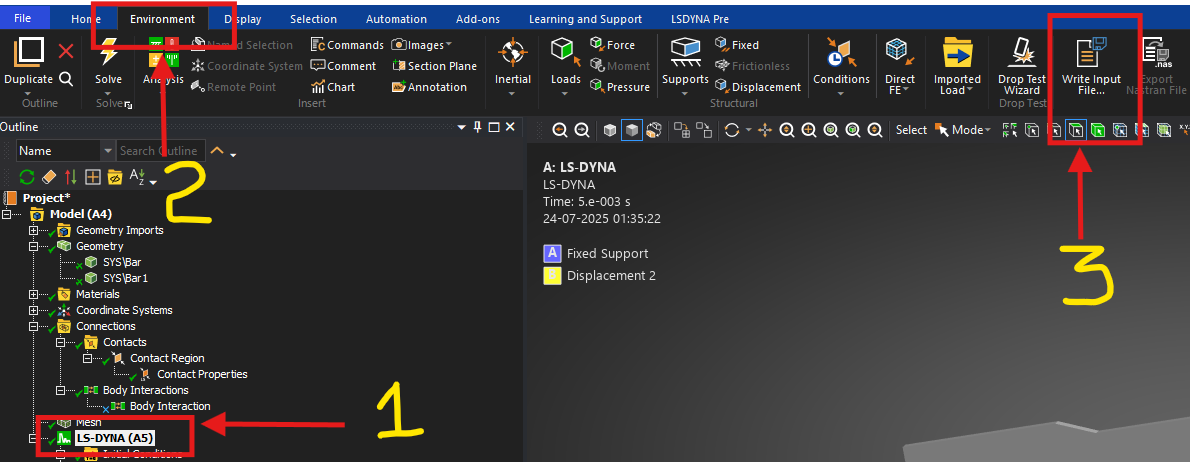Click the green body selection filter icon
Screen dimensions: 1190x462
click(x=1097, y=130)
